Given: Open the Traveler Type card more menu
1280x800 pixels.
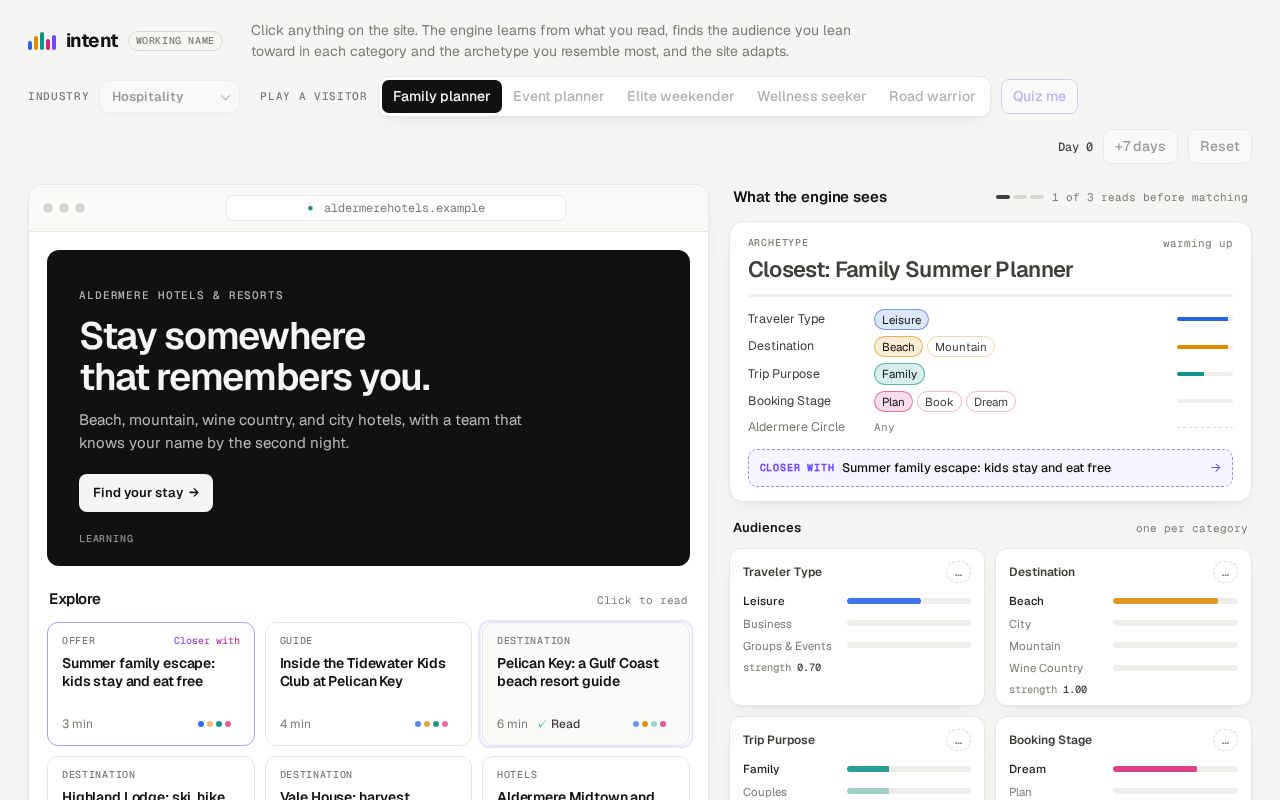Looking at the screenshot, I should coord(958,572).
